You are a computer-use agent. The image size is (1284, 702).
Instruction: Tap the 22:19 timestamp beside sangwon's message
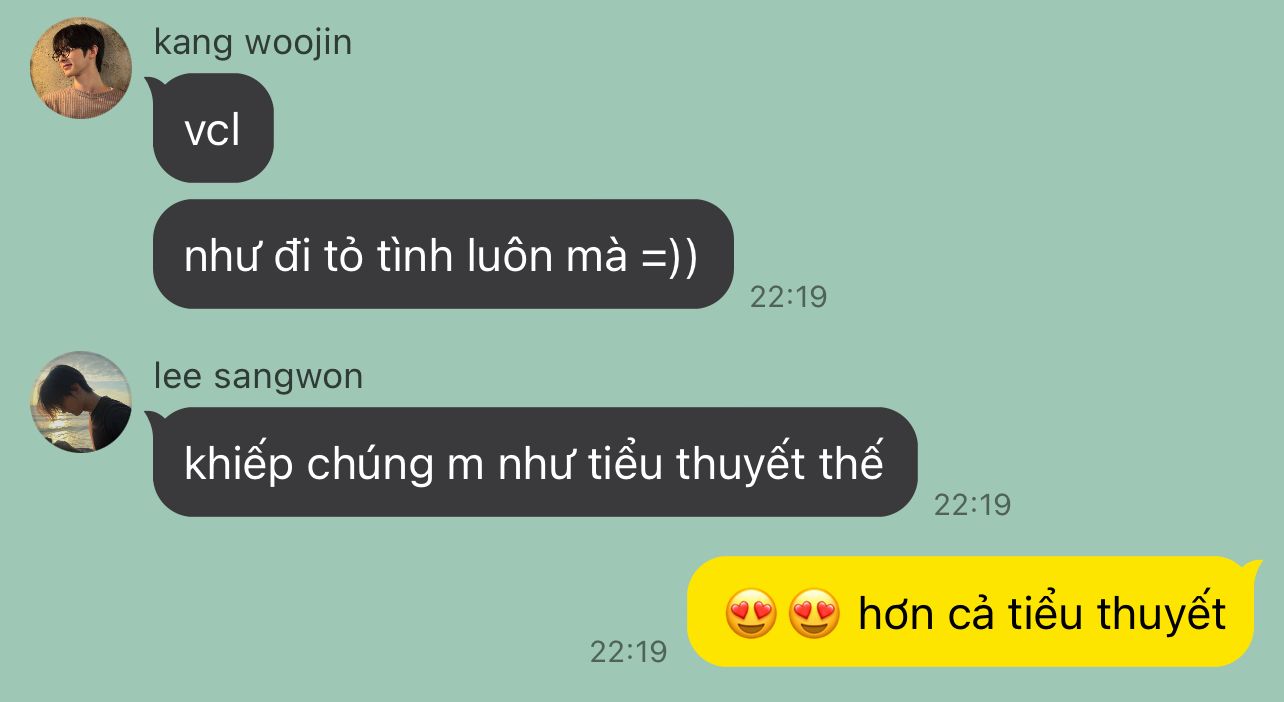click(x=973, y=505)
